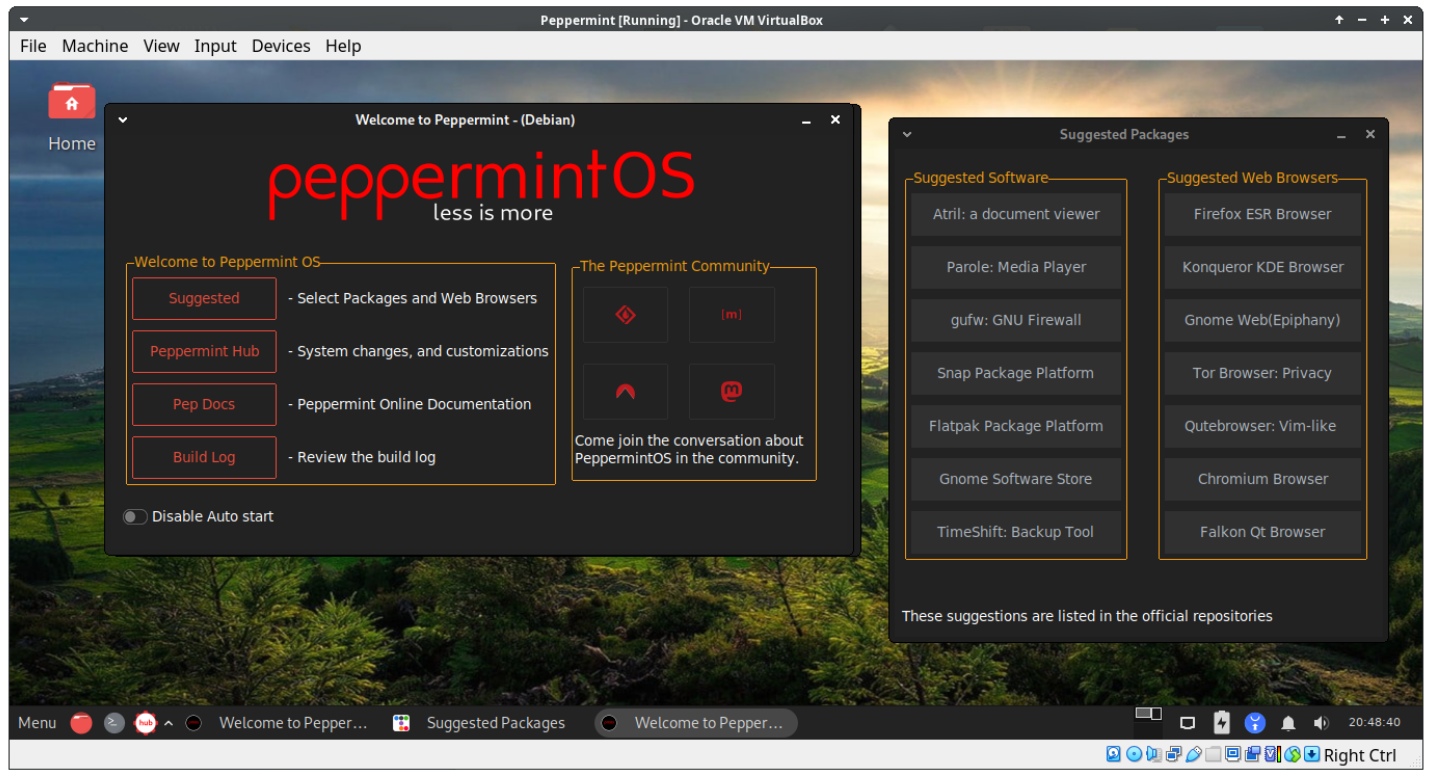Image resolution: width=1429 pixels, height=781 pixels.
Task: Click the red arc community icon
Action: pyautogui.click(x=625, y=392)
